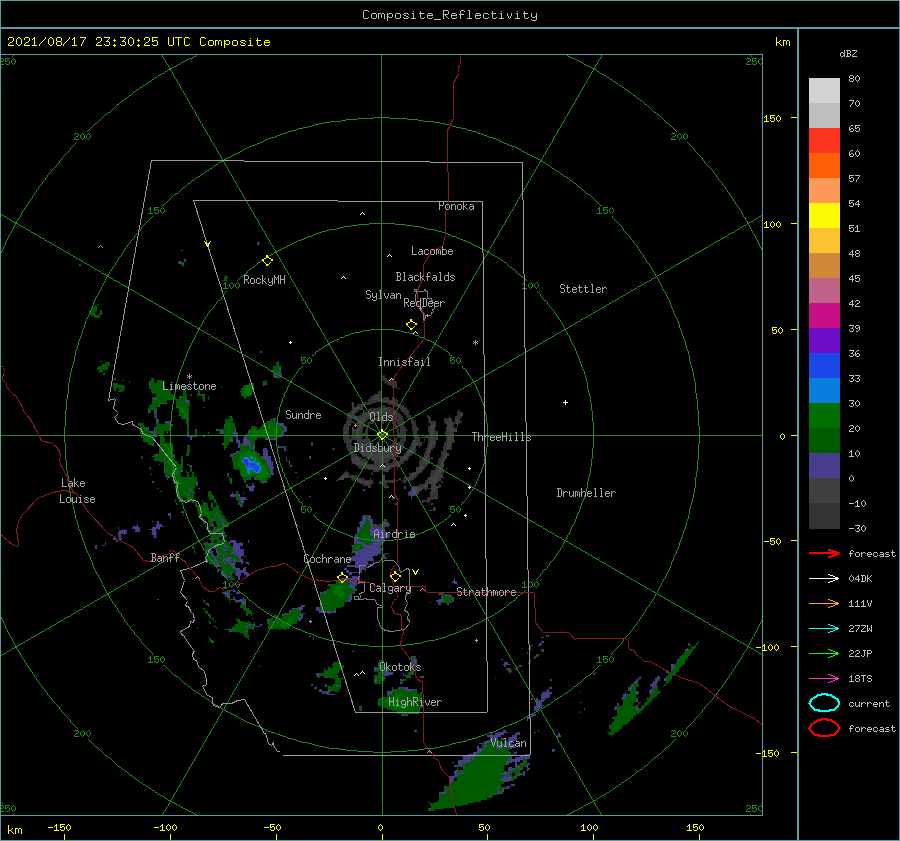Click the green 22JP arrow legend icon
Viewport: 900px width, 841px height.
click(824, 653)
